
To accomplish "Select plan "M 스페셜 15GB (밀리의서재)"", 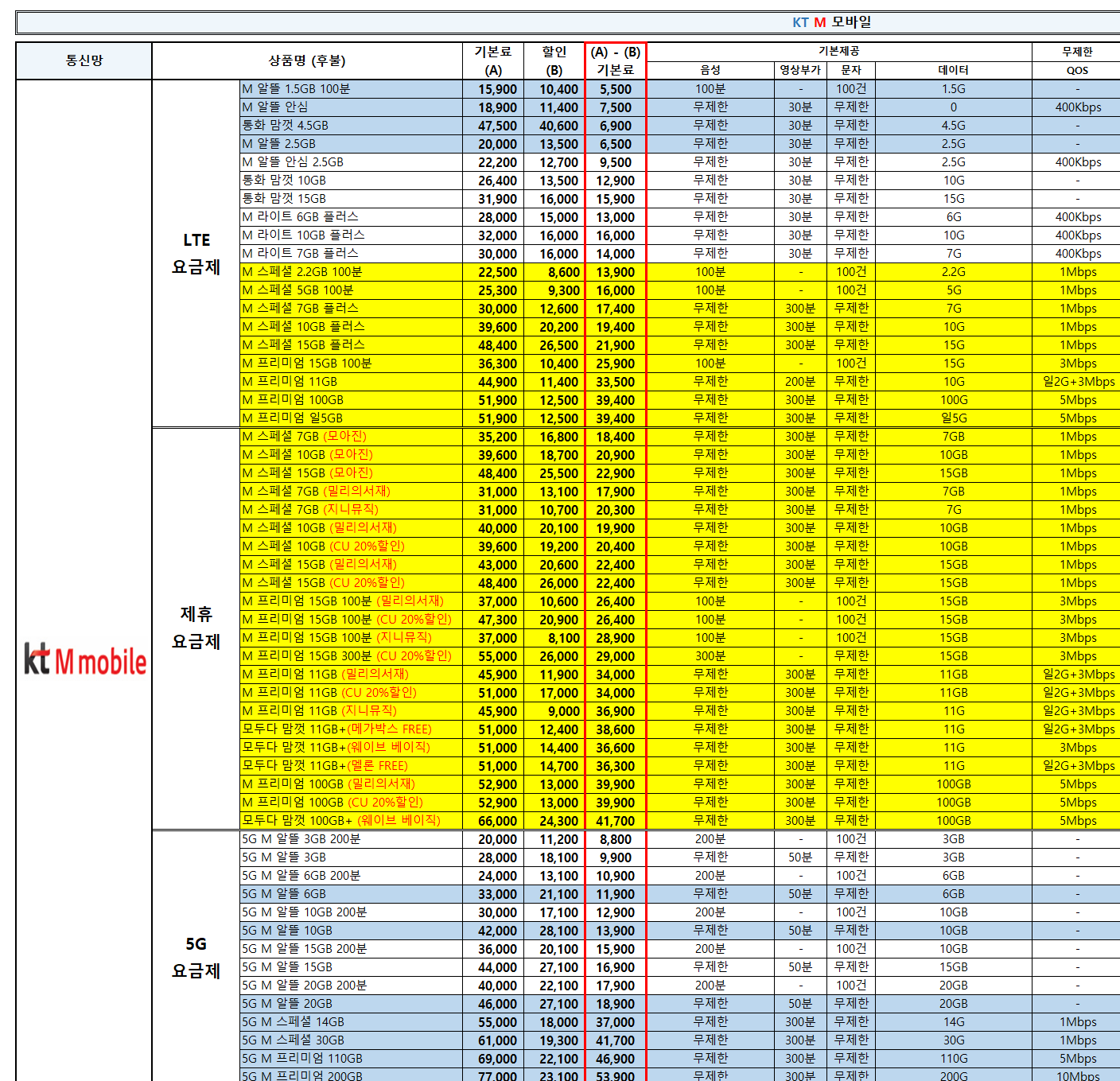I will pos(319,565).
